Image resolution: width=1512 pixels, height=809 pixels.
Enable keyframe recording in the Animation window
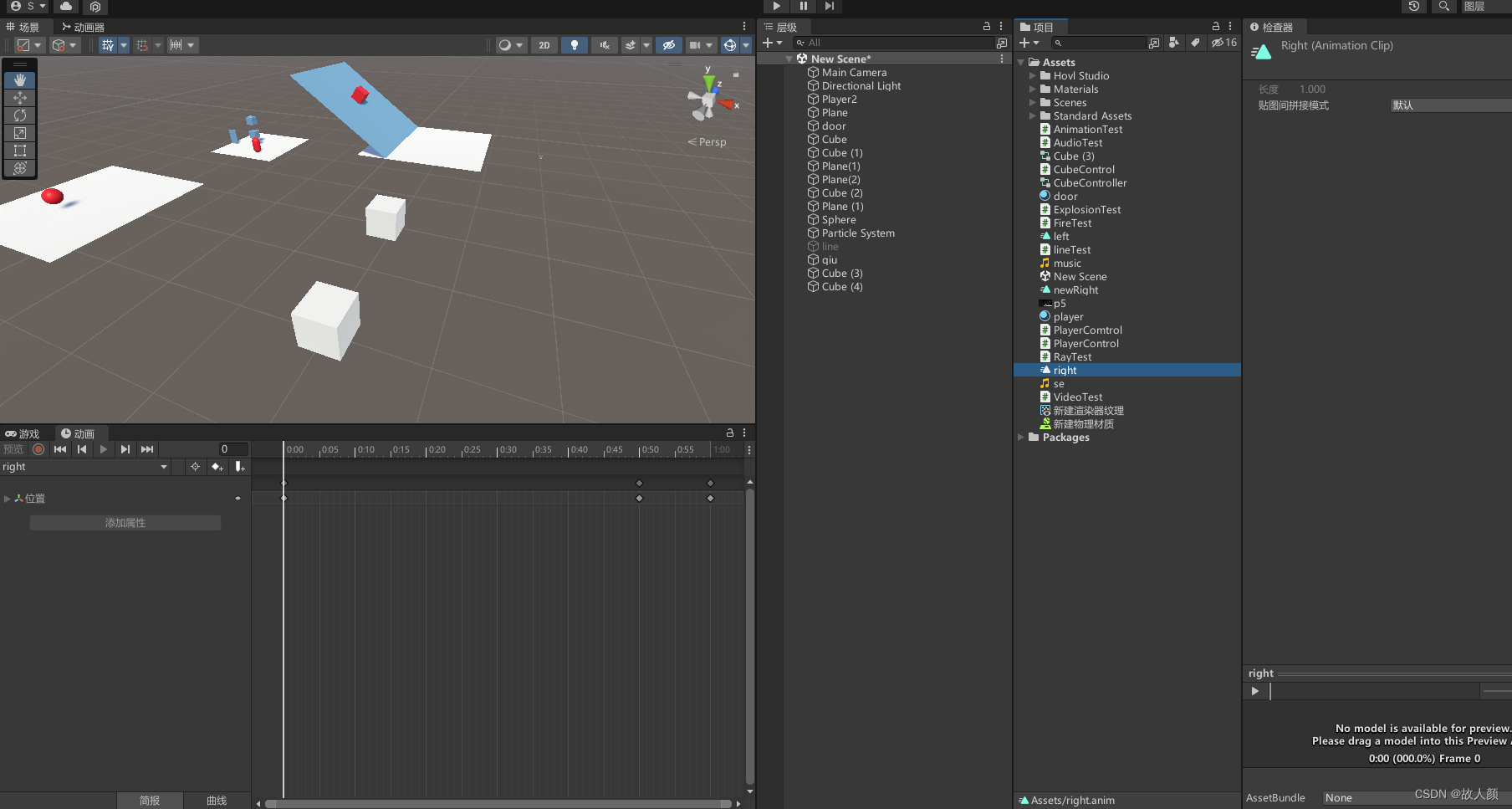click(38, 449)
